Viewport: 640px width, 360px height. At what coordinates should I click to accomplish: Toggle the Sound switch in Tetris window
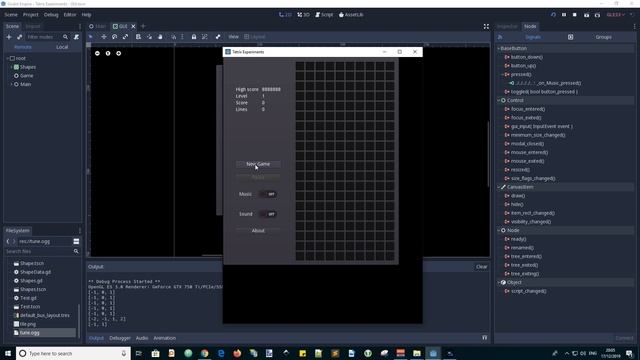coord(268,214)
